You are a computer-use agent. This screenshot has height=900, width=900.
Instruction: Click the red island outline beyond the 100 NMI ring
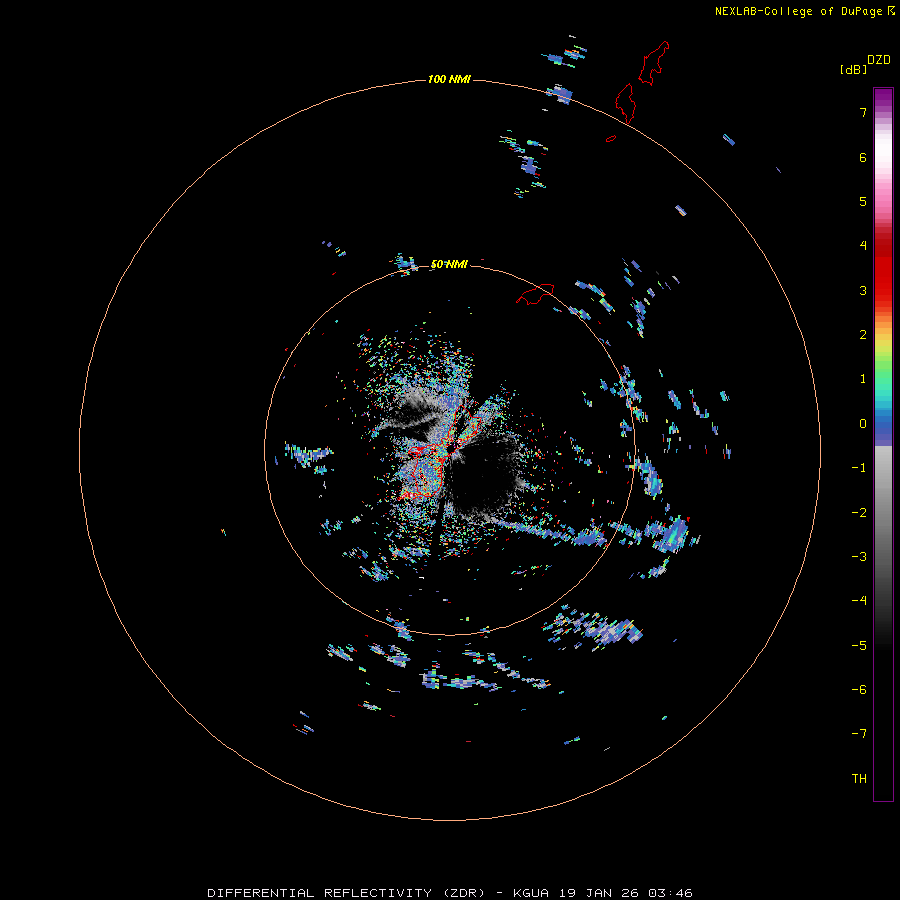click(x=653, y=63)
